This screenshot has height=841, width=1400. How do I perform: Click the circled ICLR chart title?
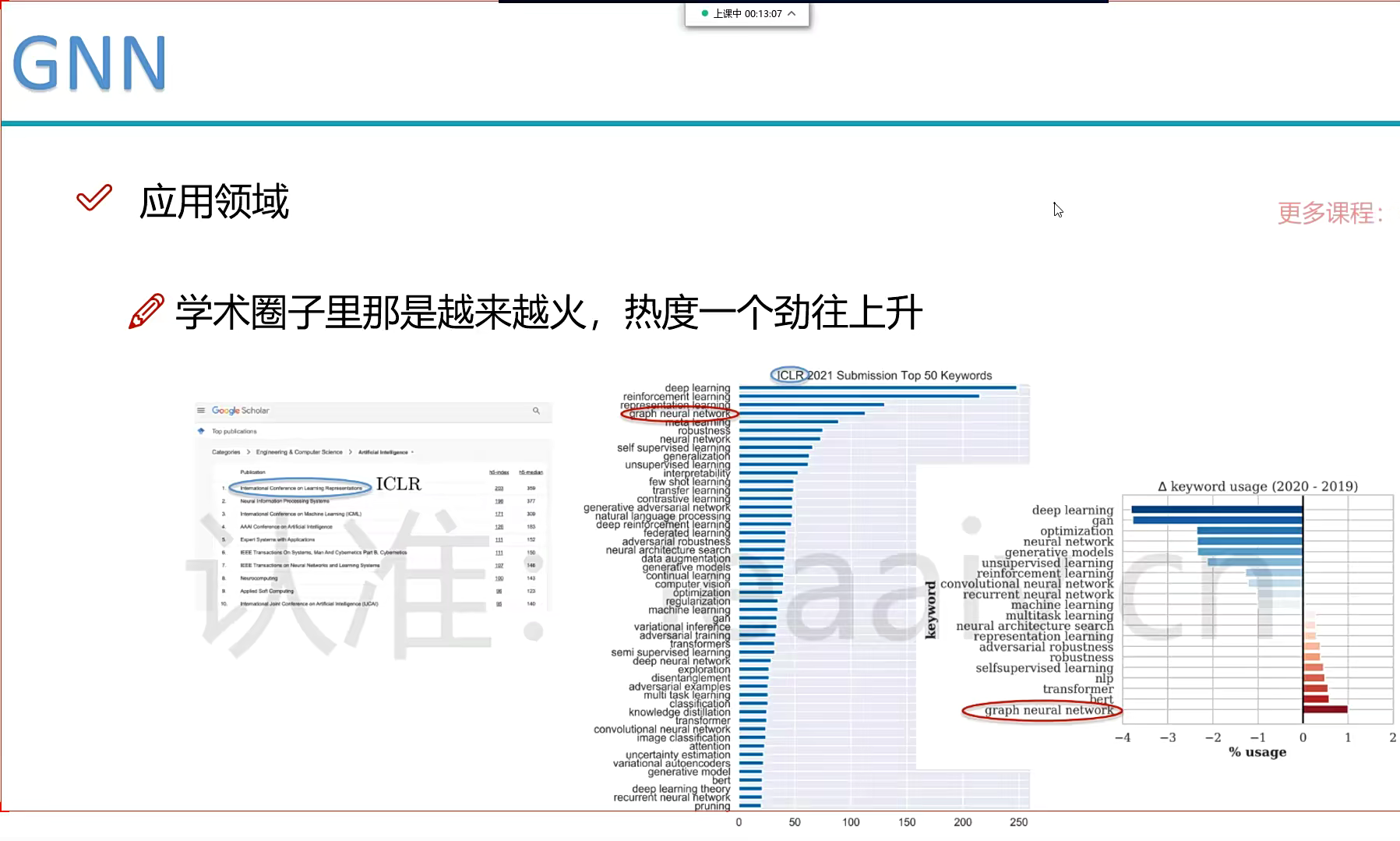pos(790,375)
